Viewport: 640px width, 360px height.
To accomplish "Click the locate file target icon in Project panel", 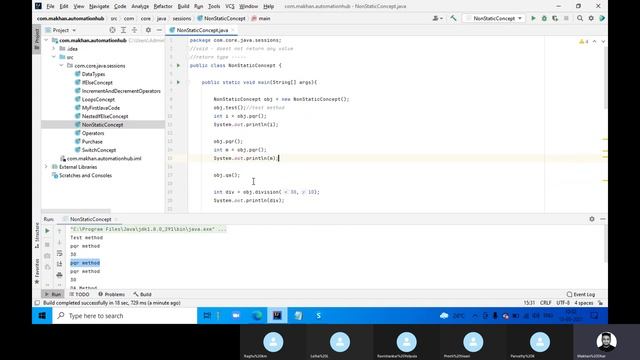I will 112,30.
